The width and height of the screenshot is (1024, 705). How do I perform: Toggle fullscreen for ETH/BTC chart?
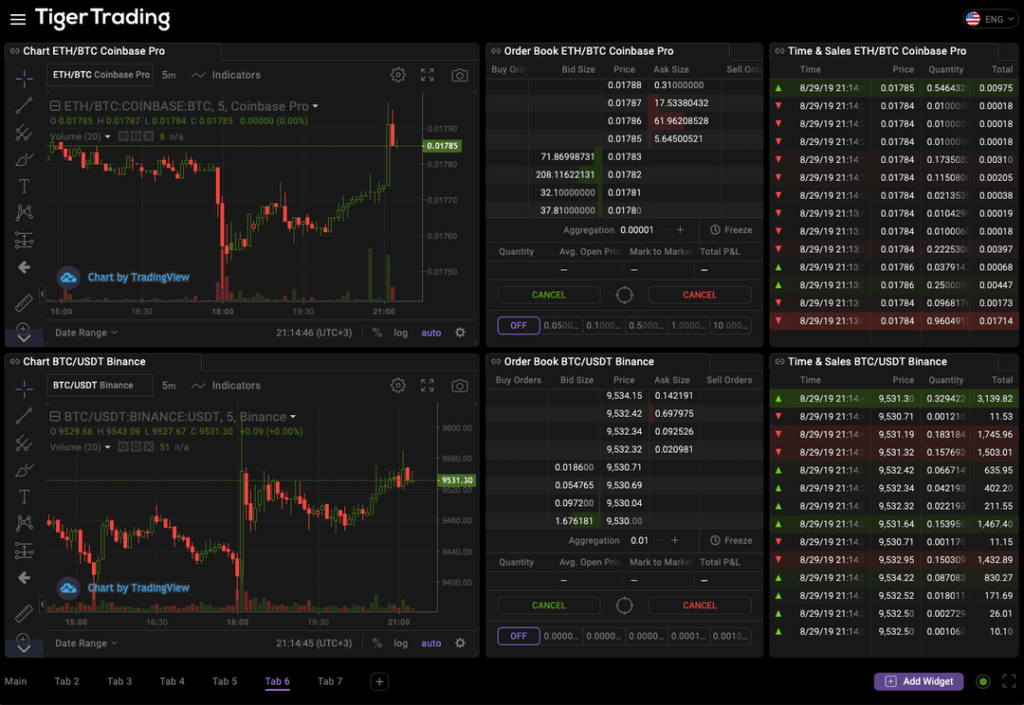click(x=427, y=75)
